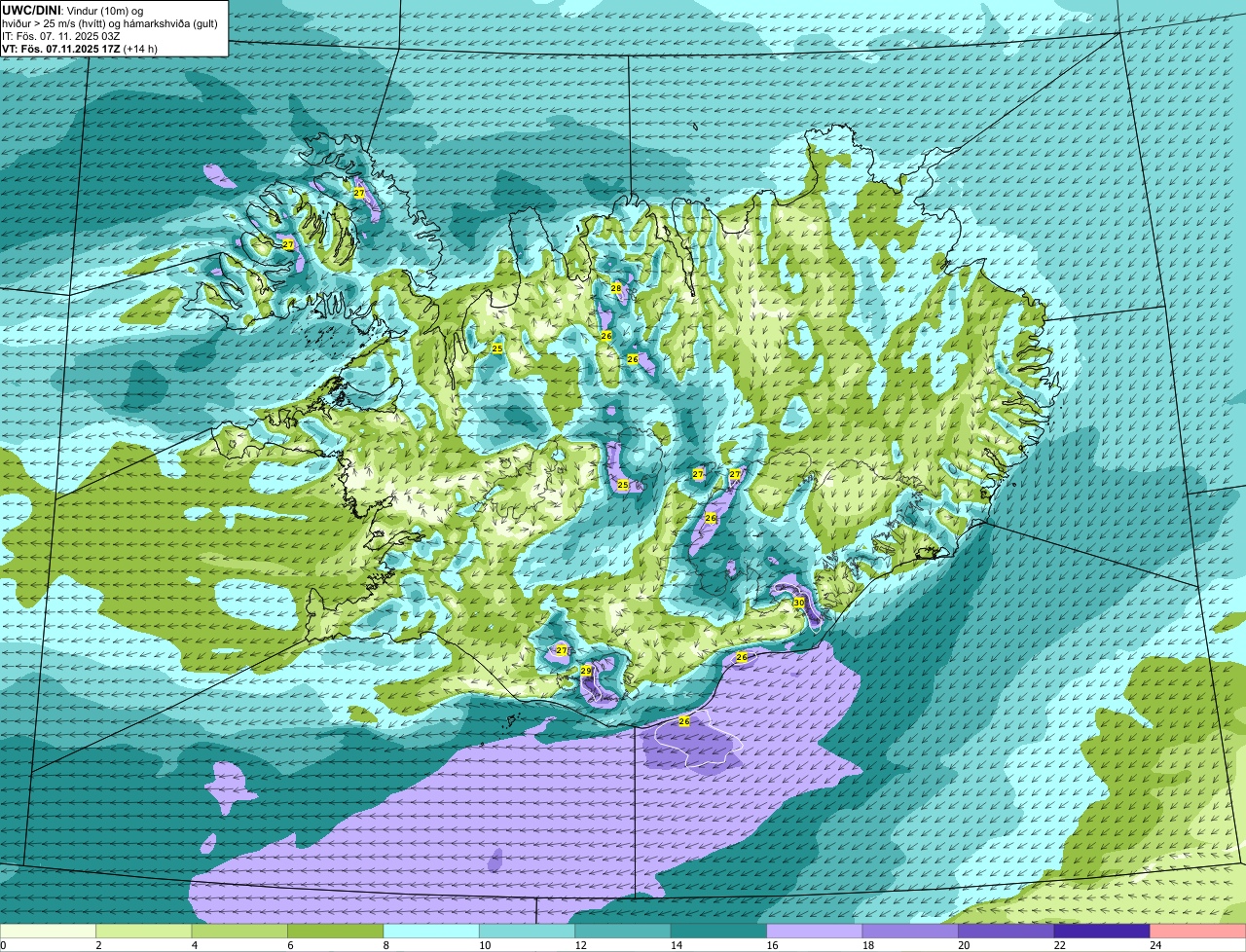The height and width of the screenshot is (952, 1246).
Task: Click gust label 26 inside white-outlined offshore contour
Action: click(684, 721)
